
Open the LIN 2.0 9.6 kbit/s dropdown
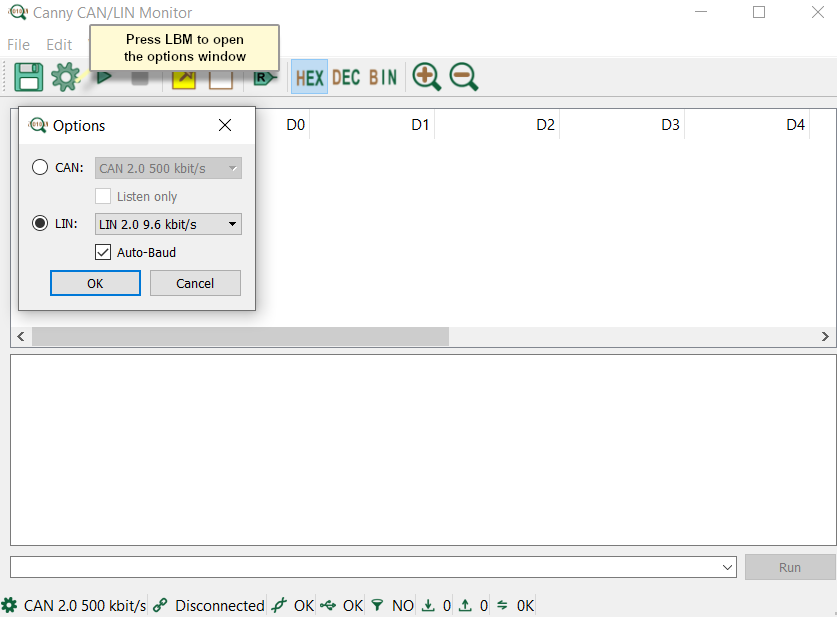click(x=168, y=224)
